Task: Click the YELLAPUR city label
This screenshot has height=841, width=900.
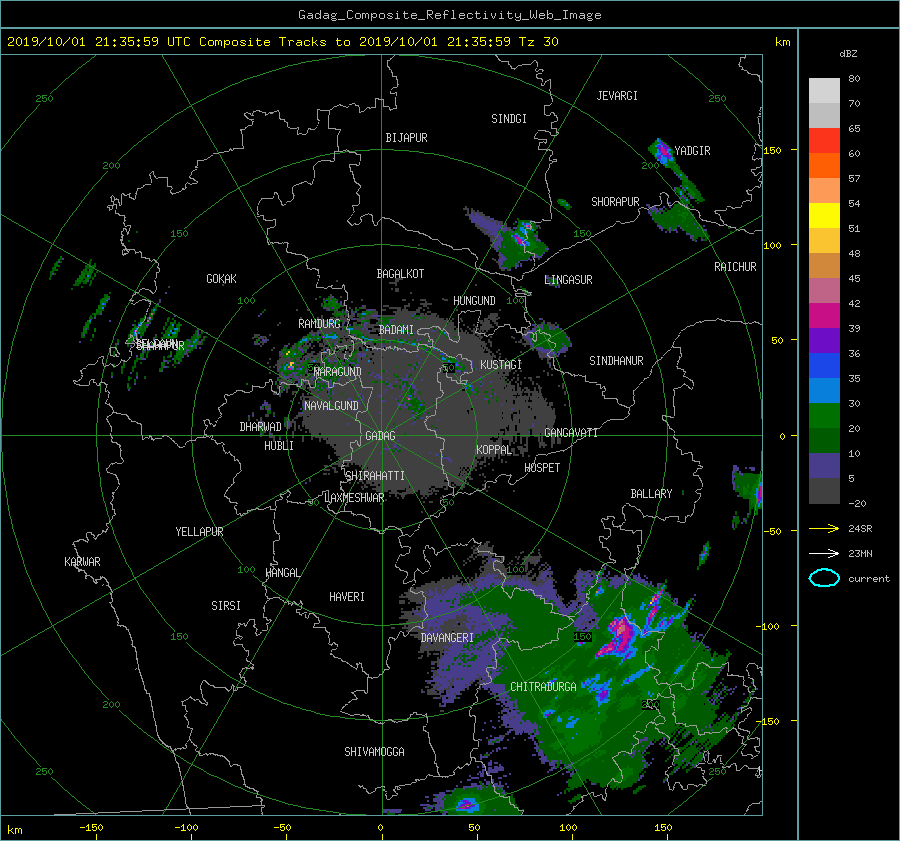Action: 199,532
